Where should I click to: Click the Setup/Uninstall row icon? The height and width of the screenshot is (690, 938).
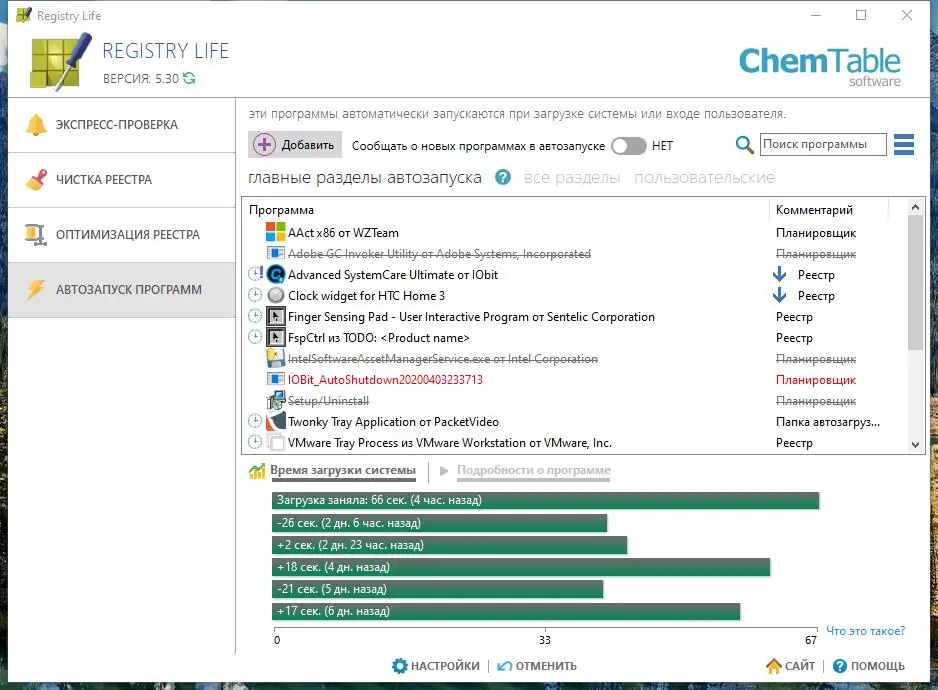pos(276,400)
